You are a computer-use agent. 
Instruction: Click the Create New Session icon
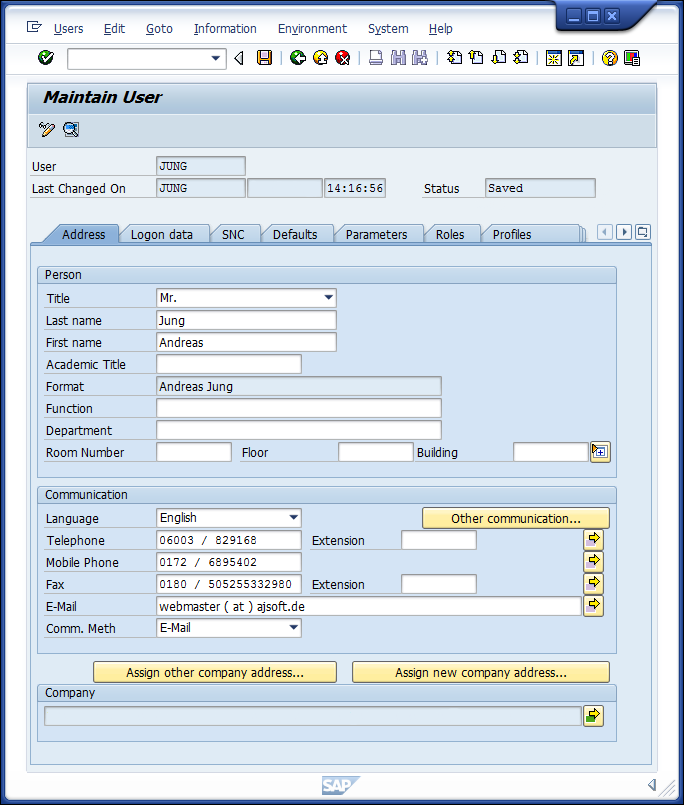[x=554, y=58]
